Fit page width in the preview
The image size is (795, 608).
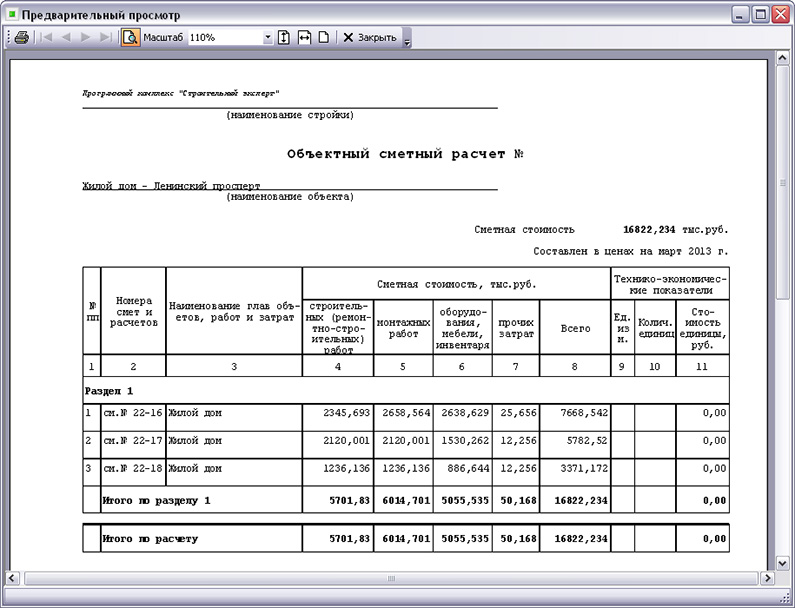click(304, 38)
